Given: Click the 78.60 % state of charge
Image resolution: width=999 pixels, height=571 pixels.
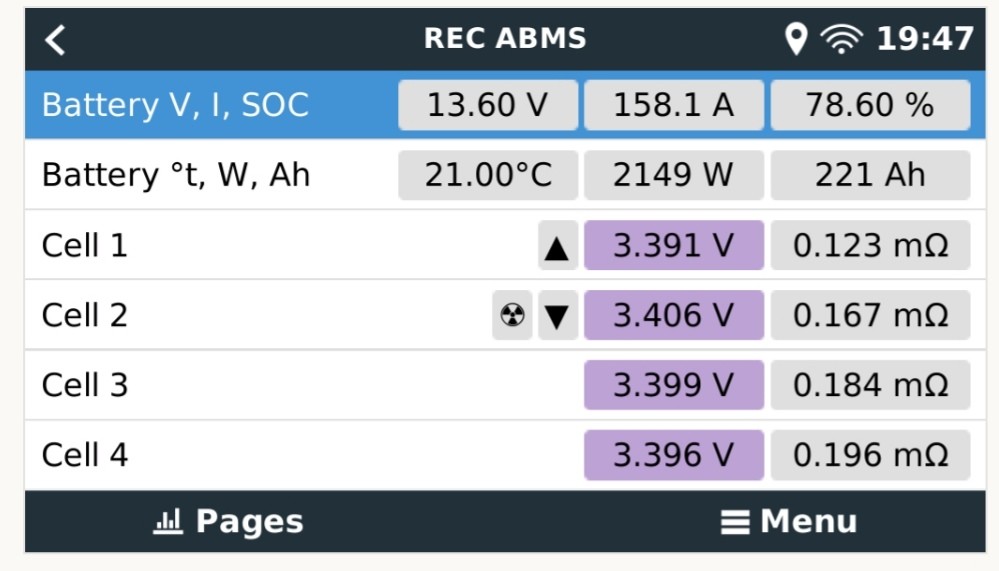Looking at the screenshot, I should (870, 105).
